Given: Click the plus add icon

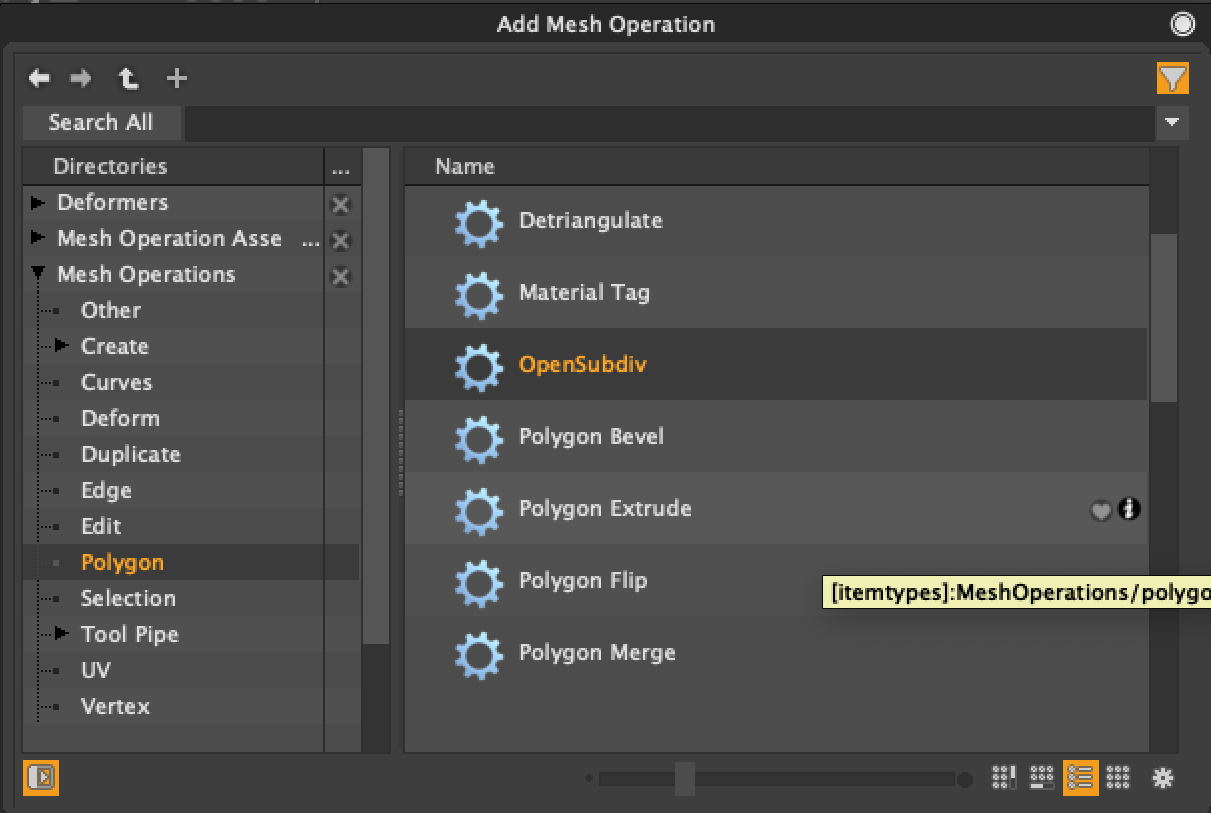Looking at the screenshot, I should pos(176,78).
